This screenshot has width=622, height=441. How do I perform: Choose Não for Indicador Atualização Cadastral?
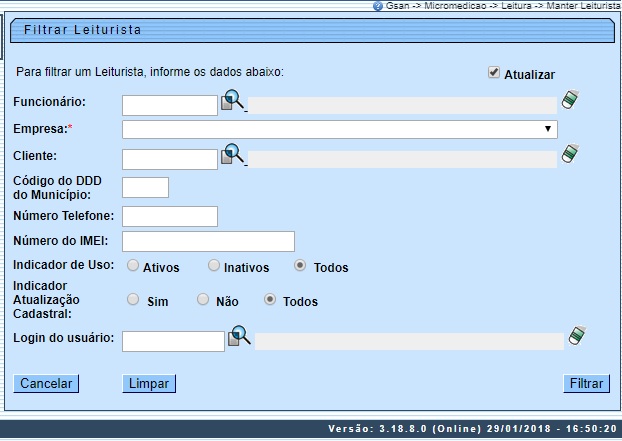(203, 300)
